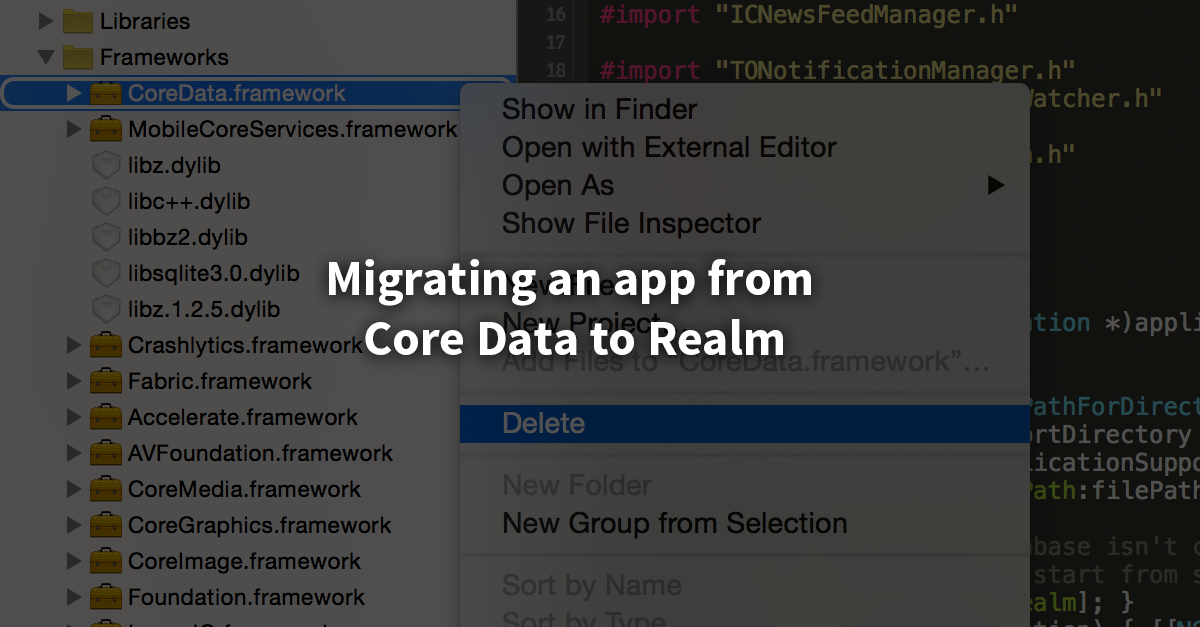Viewport: 1200px width, 627px height.
Task: Select the libsqlite3.0.dylib library icon
Action: tap(104, 273)
